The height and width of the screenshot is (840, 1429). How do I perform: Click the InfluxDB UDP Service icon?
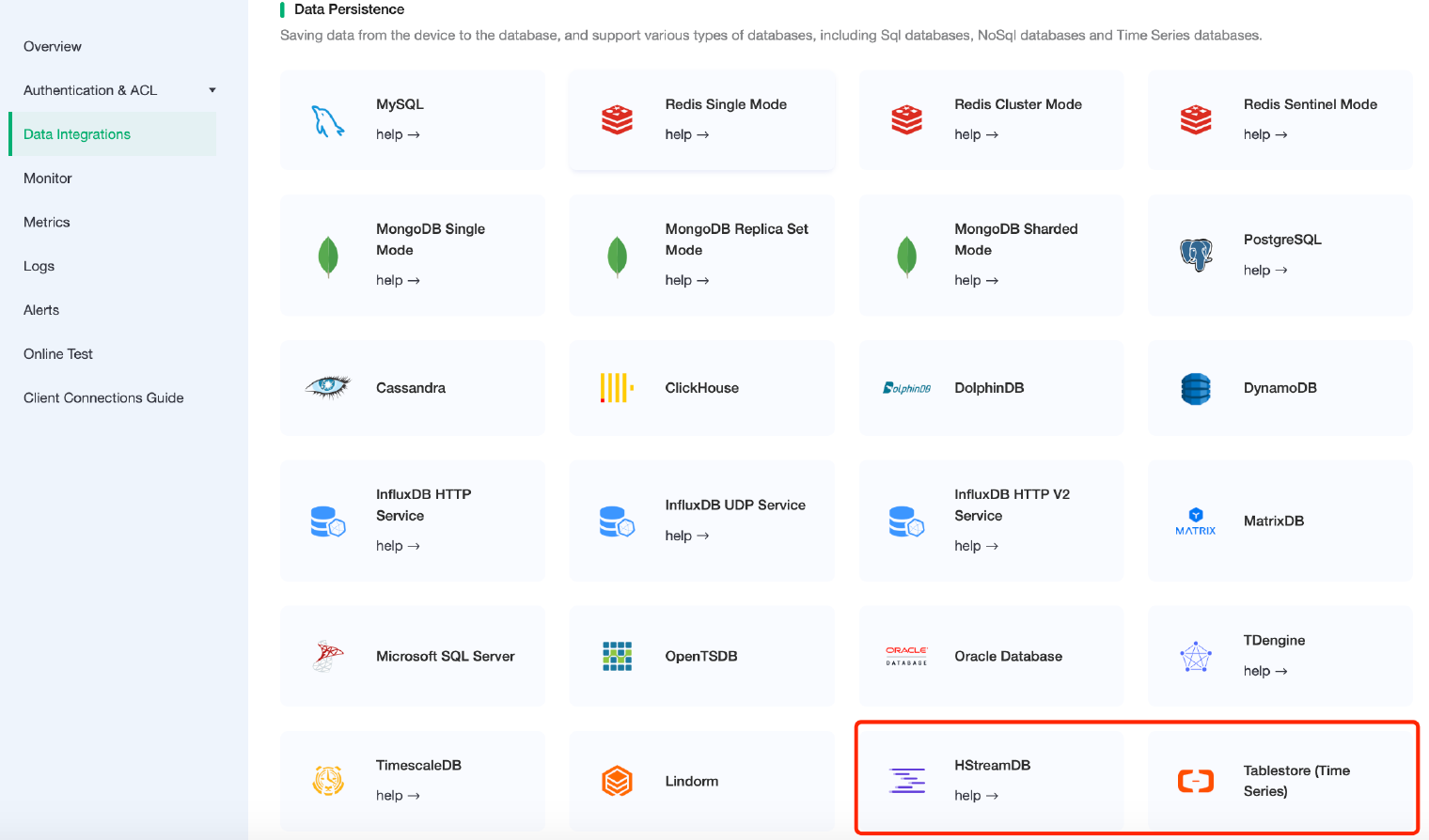point(617,521)
